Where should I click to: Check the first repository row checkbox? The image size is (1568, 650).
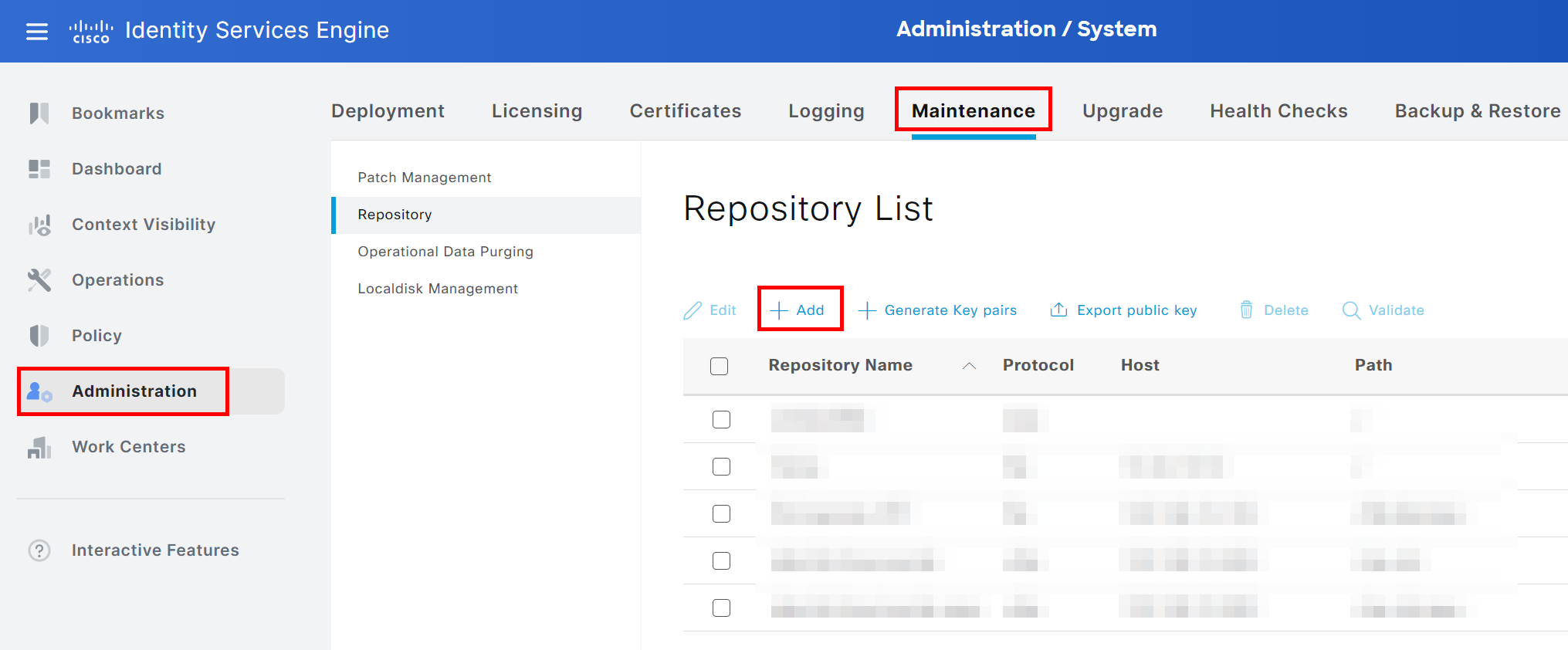click(721, 419)
